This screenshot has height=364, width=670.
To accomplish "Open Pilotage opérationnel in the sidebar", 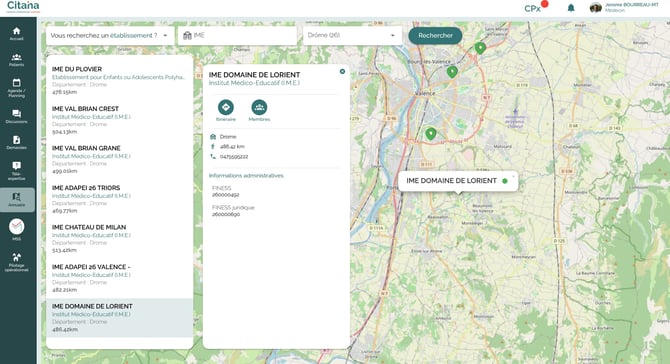I will (x=16, y=262).
